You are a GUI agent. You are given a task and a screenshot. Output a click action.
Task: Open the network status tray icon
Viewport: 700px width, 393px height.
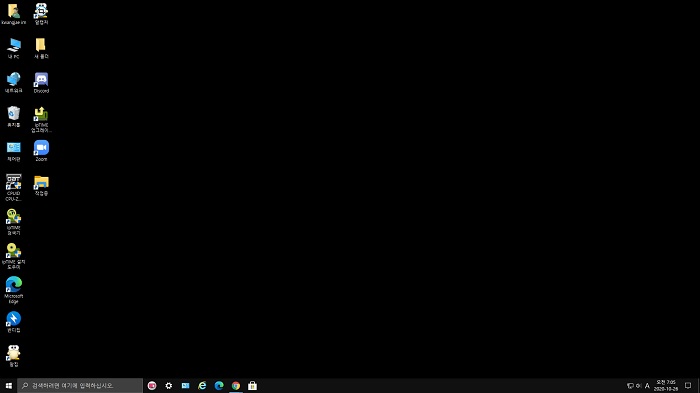(630, 385)
